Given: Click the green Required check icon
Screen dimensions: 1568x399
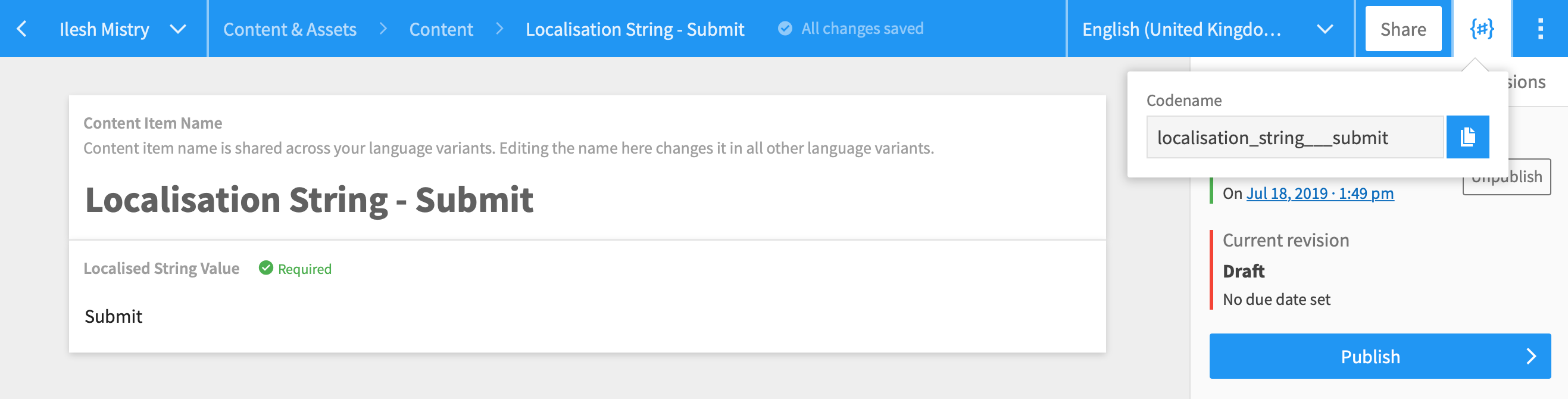Looking at the screenshot, I should point(267,268).
